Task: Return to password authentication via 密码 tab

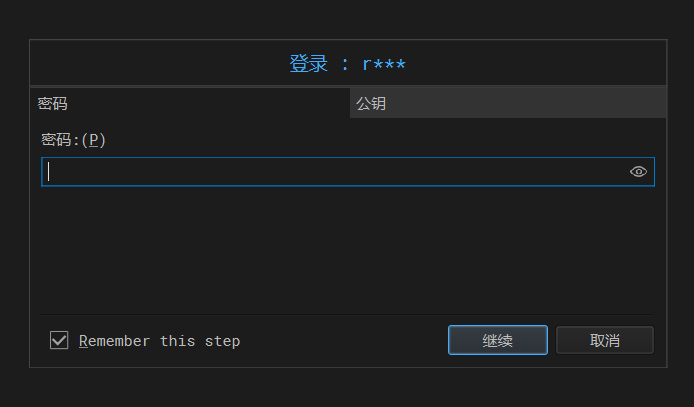Action: coord(190,103)
